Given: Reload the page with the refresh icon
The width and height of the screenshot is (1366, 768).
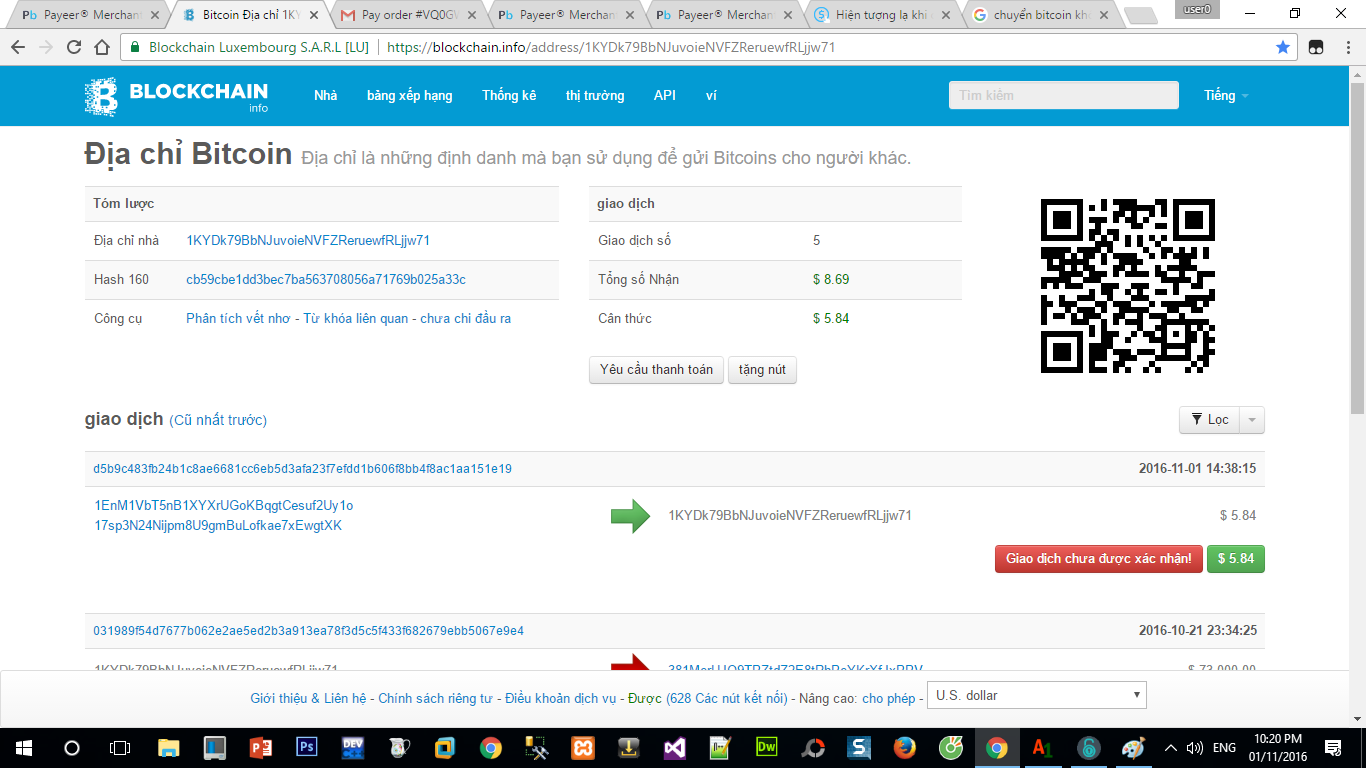Looking at the screenshot, I should [x=74, y=47].
